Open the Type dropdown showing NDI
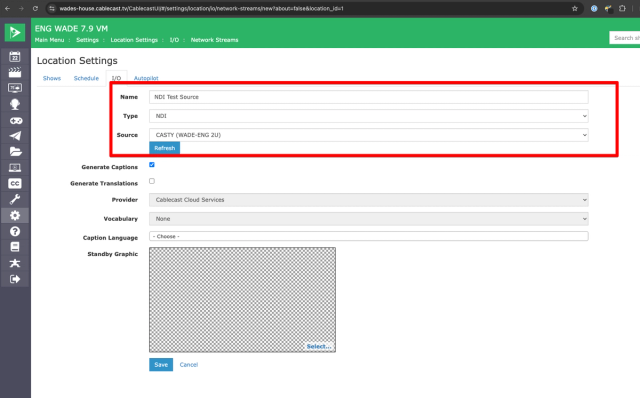640x398 pixels. pos(369,116)
